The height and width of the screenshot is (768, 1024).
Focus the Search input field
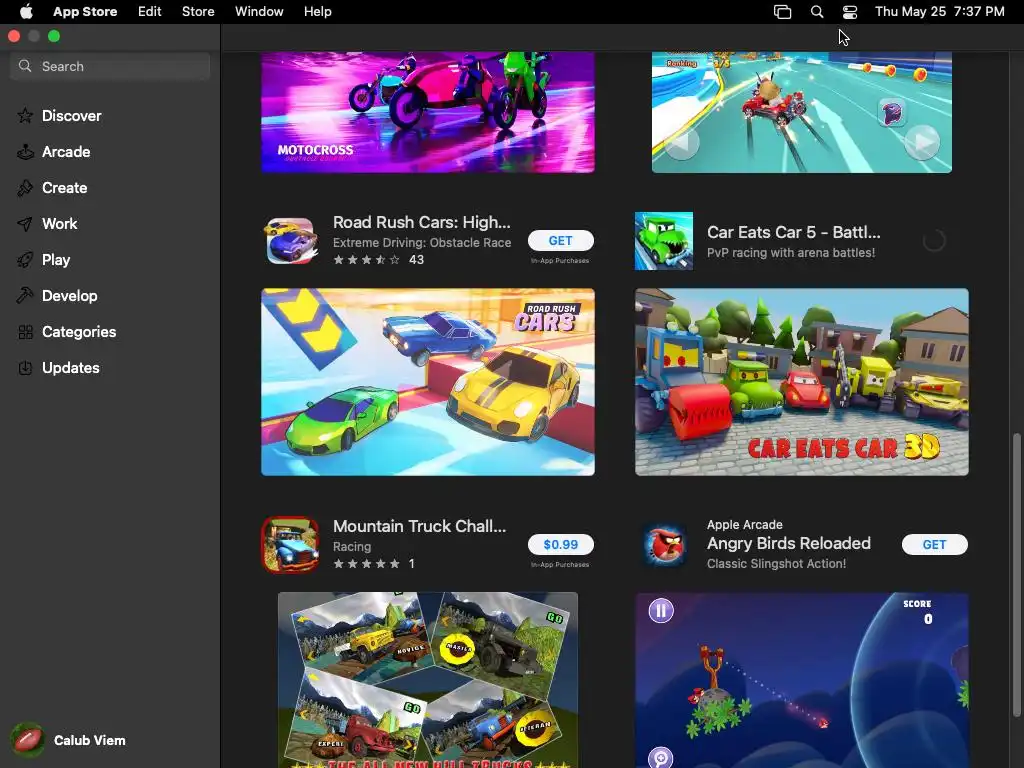click(110, 66)
